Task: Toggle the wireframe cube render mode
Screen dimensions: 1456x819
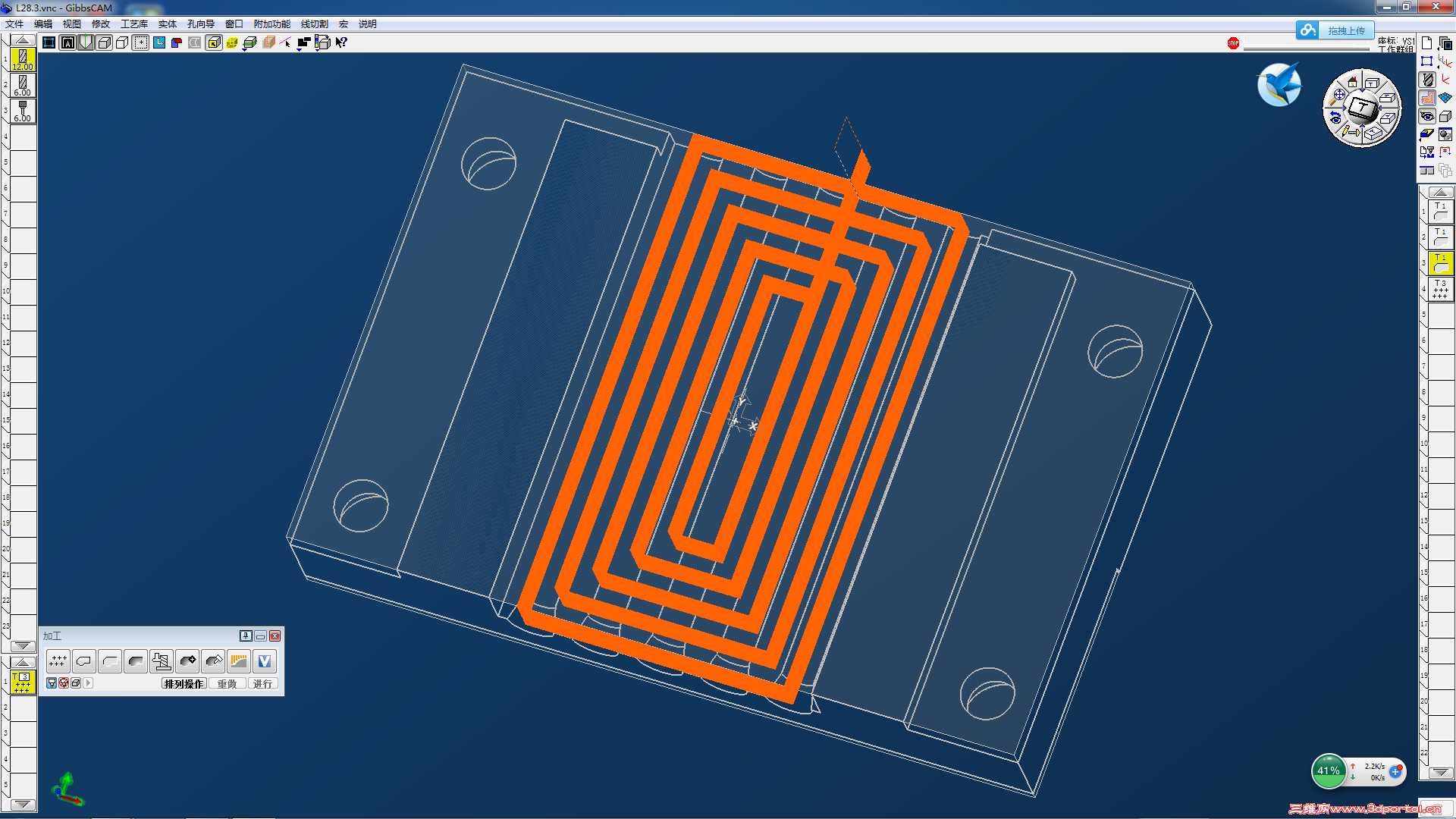Action: point(122,42)
